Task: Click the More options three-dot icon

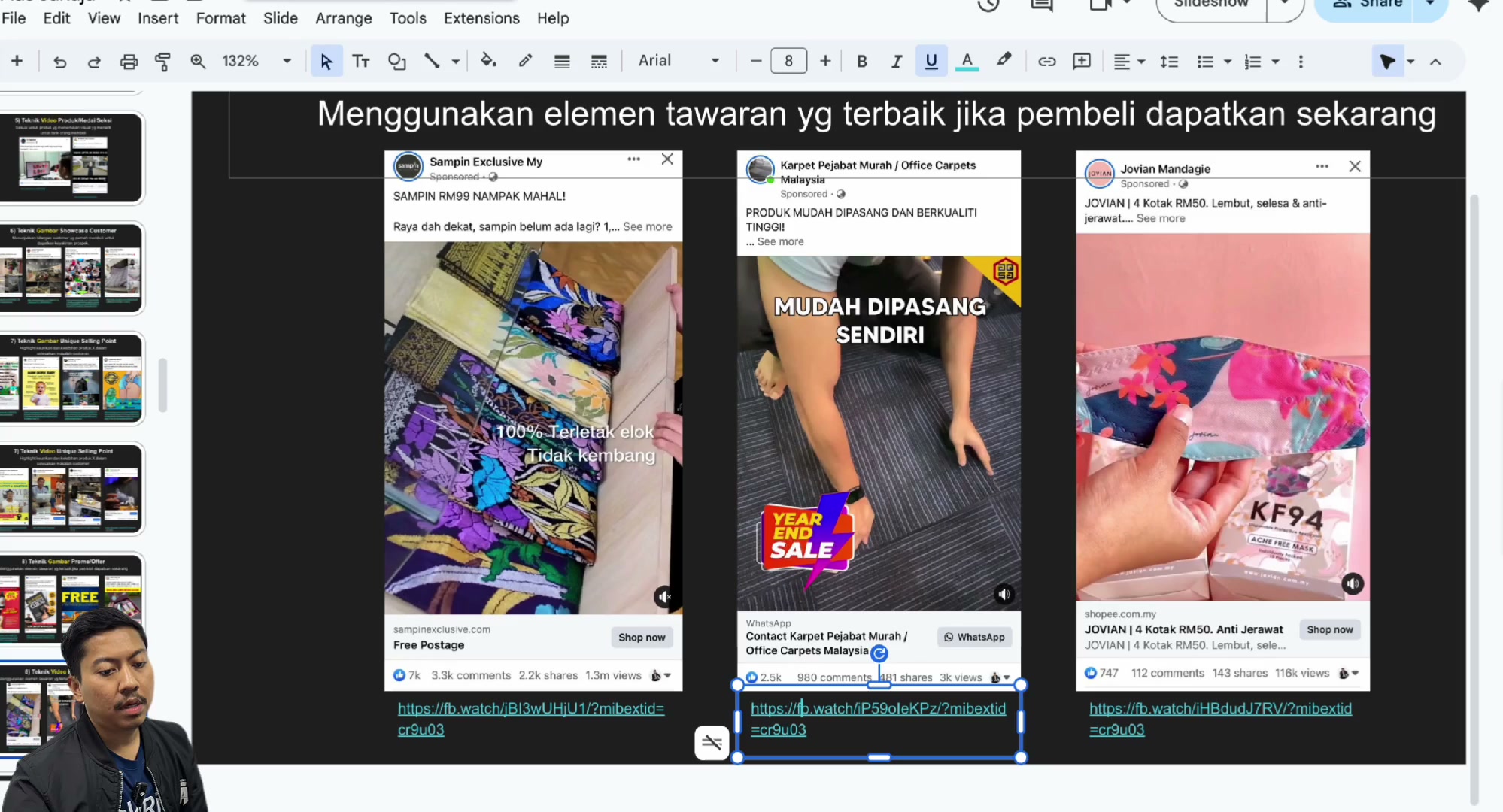Action: (1301, 62)
